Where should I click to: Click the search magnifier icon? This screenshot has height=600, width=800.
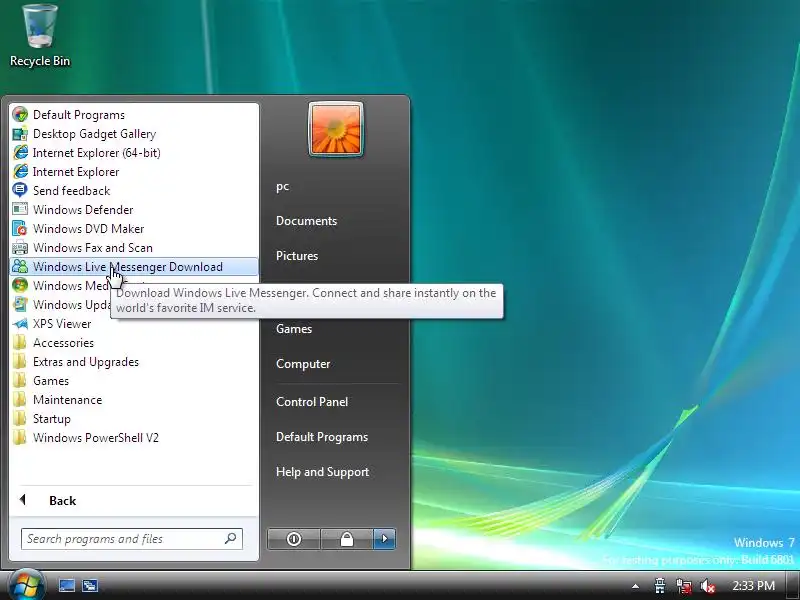[x=231, y=538]
